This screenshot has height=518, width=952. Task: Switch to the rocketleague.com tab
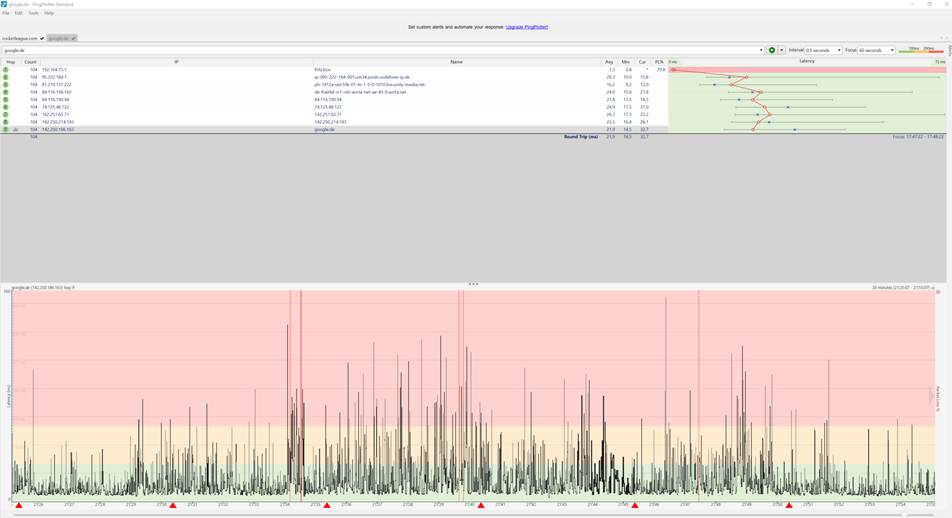click(x=22, y=38)
